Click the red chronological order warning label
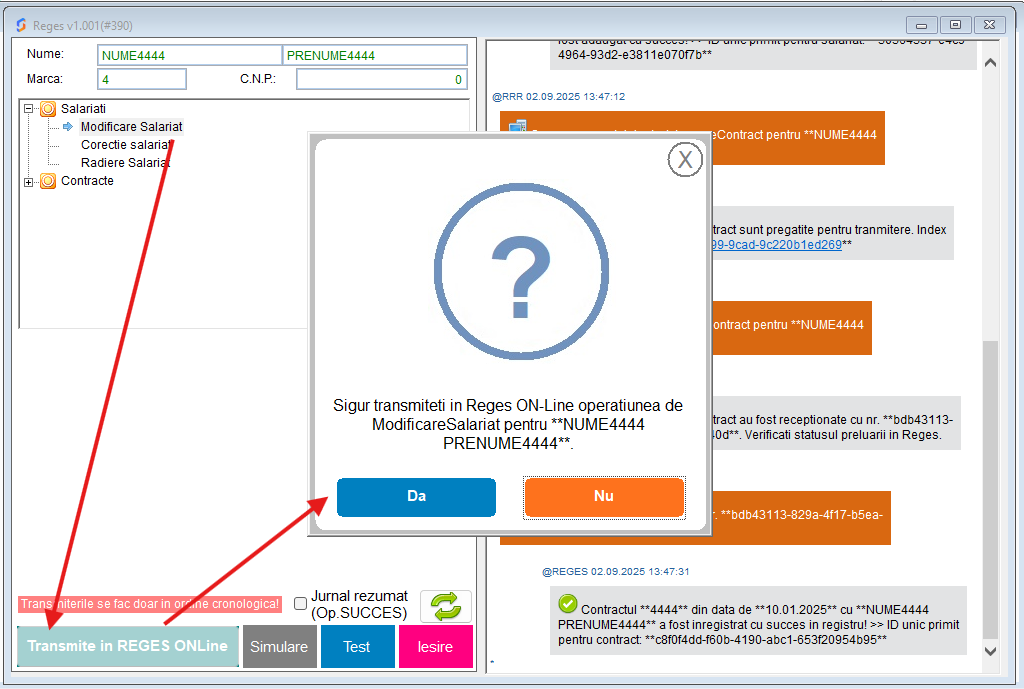This screenshot has height=689, width=1024. pos(150,603)
